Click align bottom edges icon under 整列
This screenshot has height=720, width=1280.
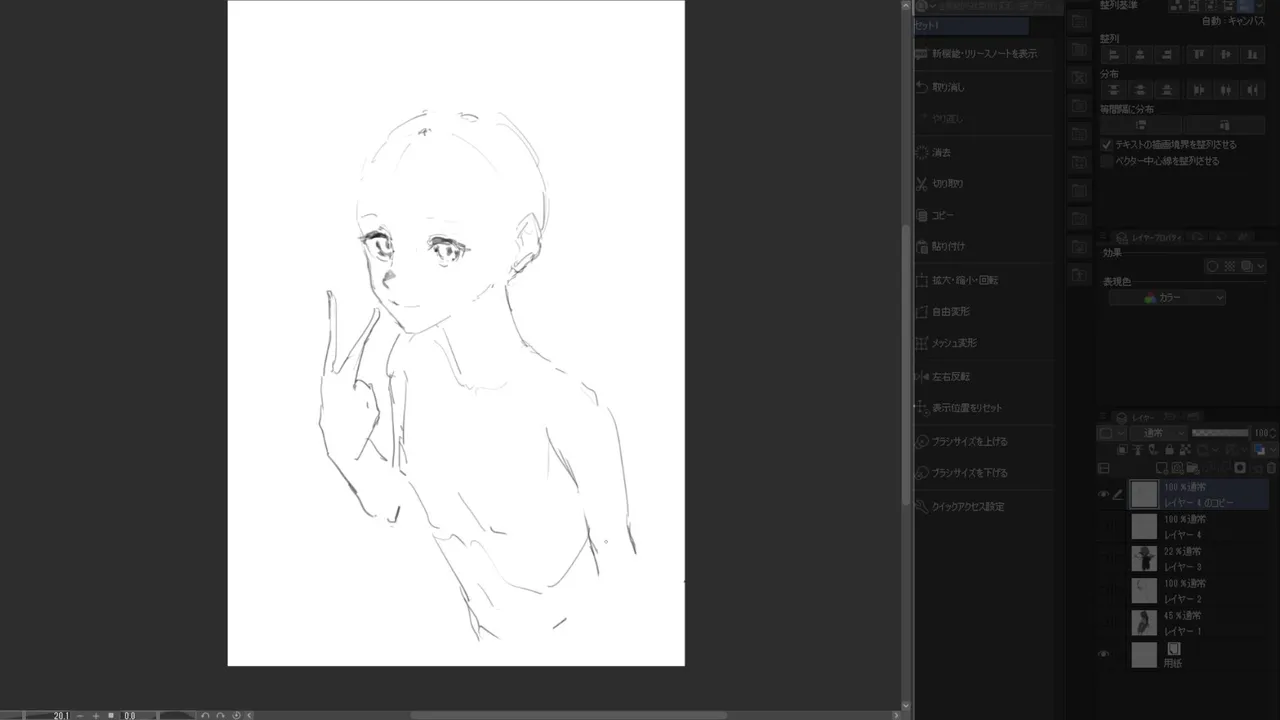[1253, 55]
